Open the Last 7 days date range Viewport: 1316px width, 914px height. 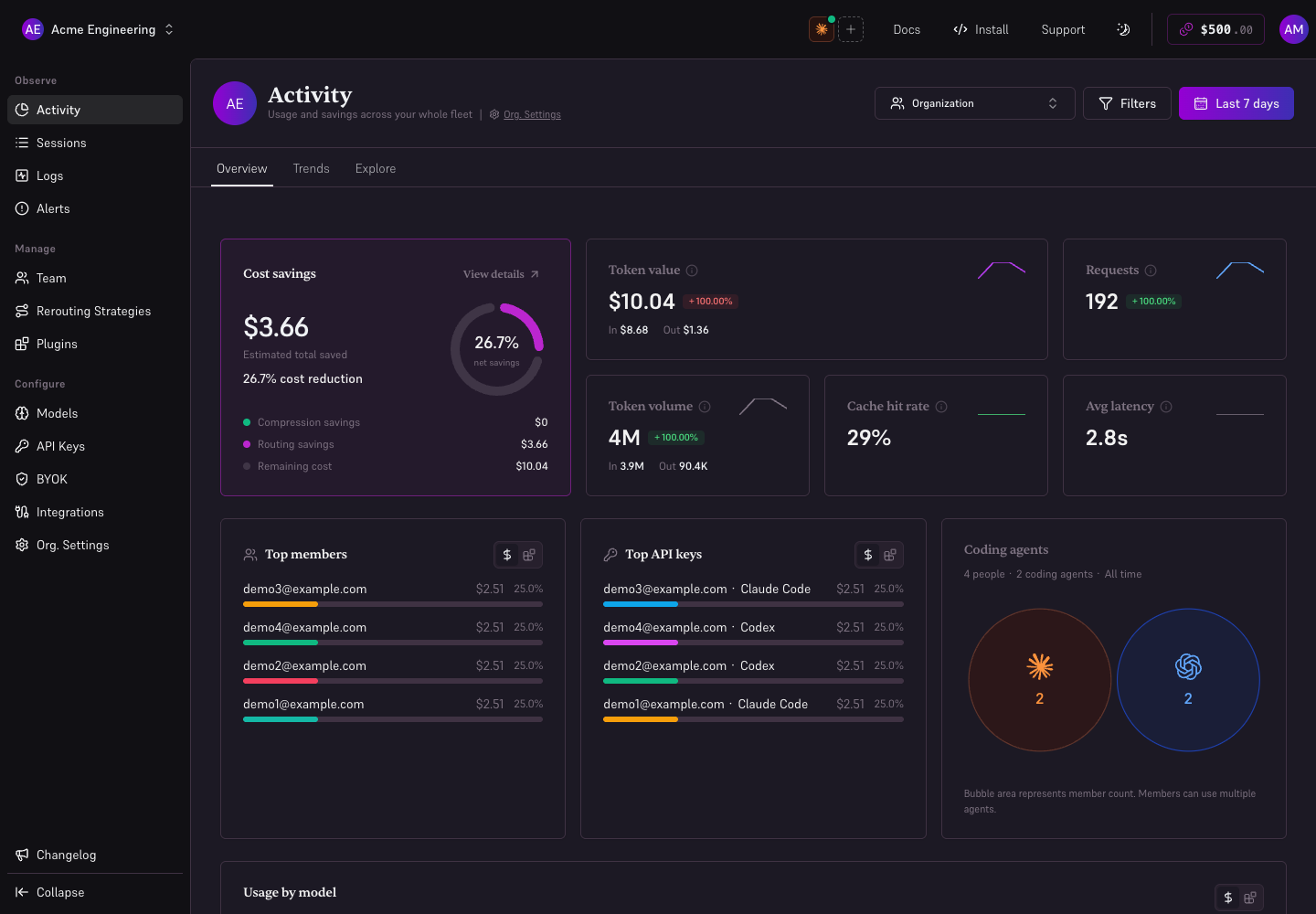click(x=1236, y=103)
